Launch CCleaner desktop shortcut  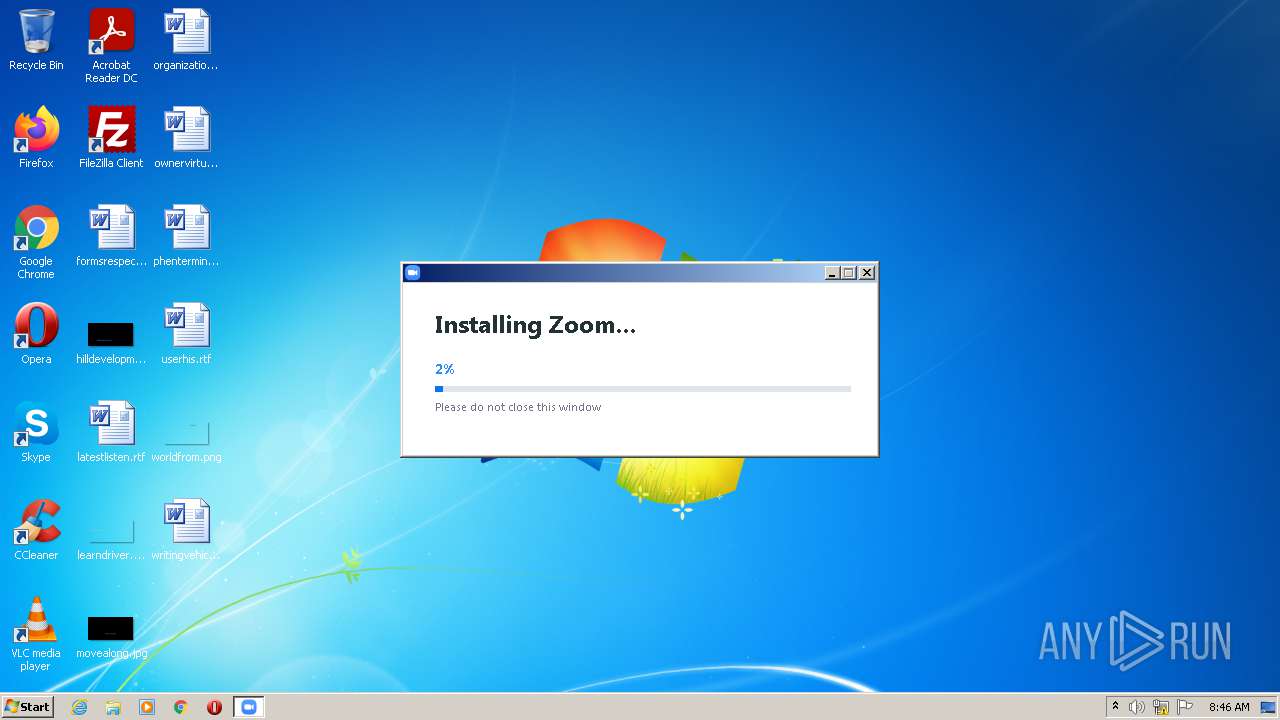tap(36, 530)
